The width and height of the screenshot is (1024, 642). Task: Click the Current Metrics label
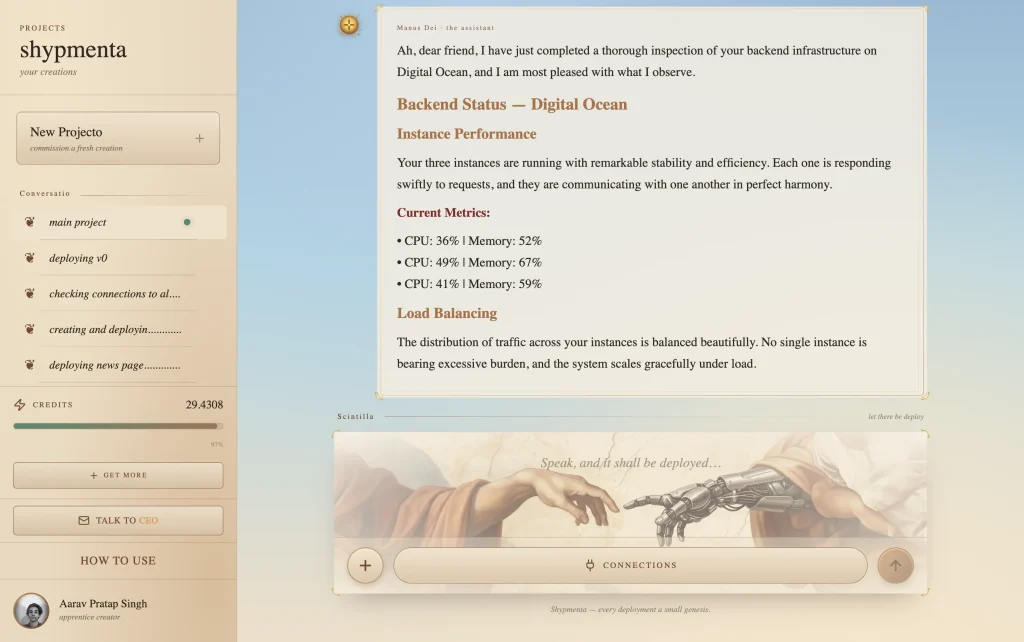pos(443,213)
